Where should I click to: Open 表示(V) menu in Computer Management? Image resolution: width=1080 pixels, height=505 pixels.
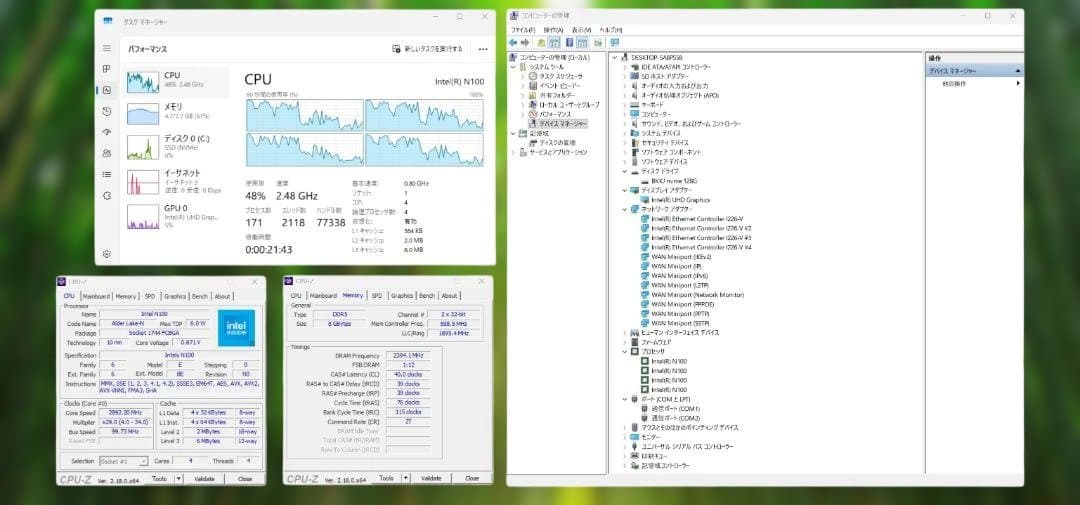pyautogui.click(x=582, y=30)
